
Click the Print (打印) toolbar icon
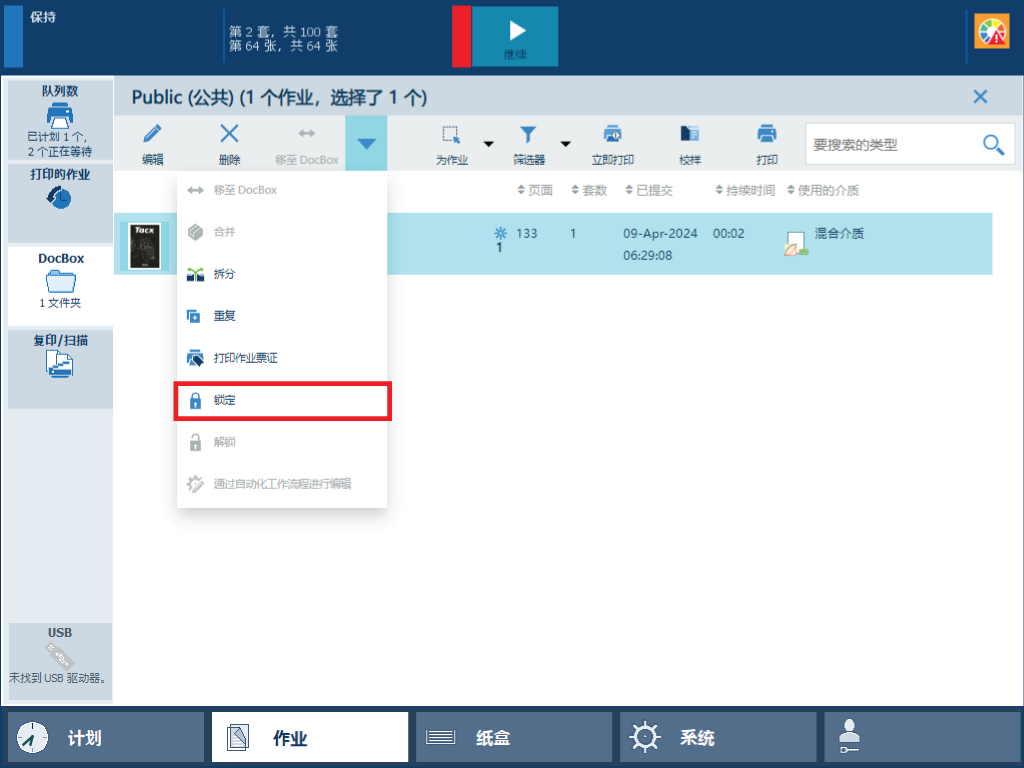pos(767,134)
